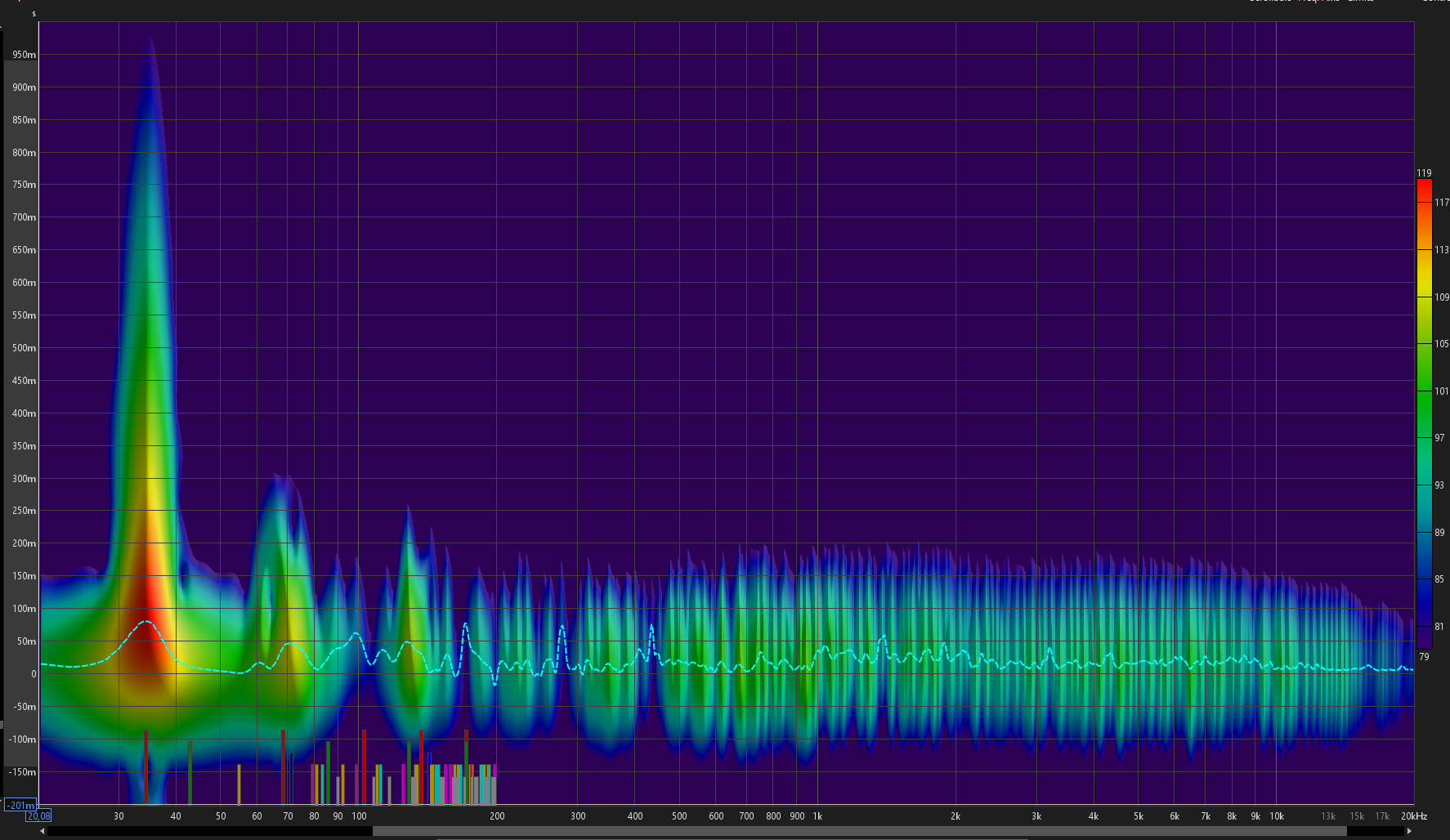Click the 950m label on time axis
Screen dimensions: 1450x840
click(25, 55)
